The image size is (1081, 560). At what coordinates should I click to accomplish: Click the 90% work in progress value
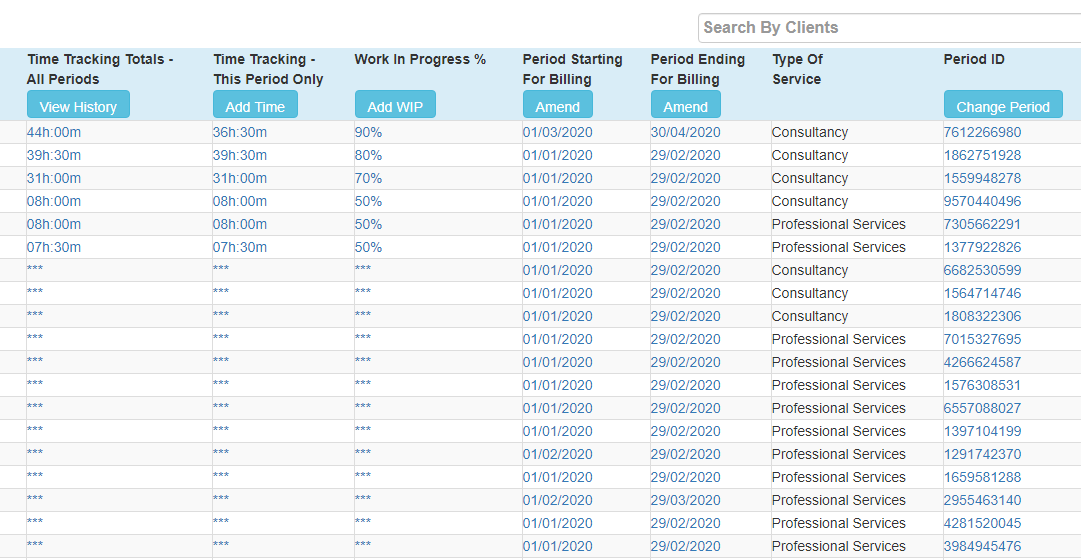click(368, 132)
